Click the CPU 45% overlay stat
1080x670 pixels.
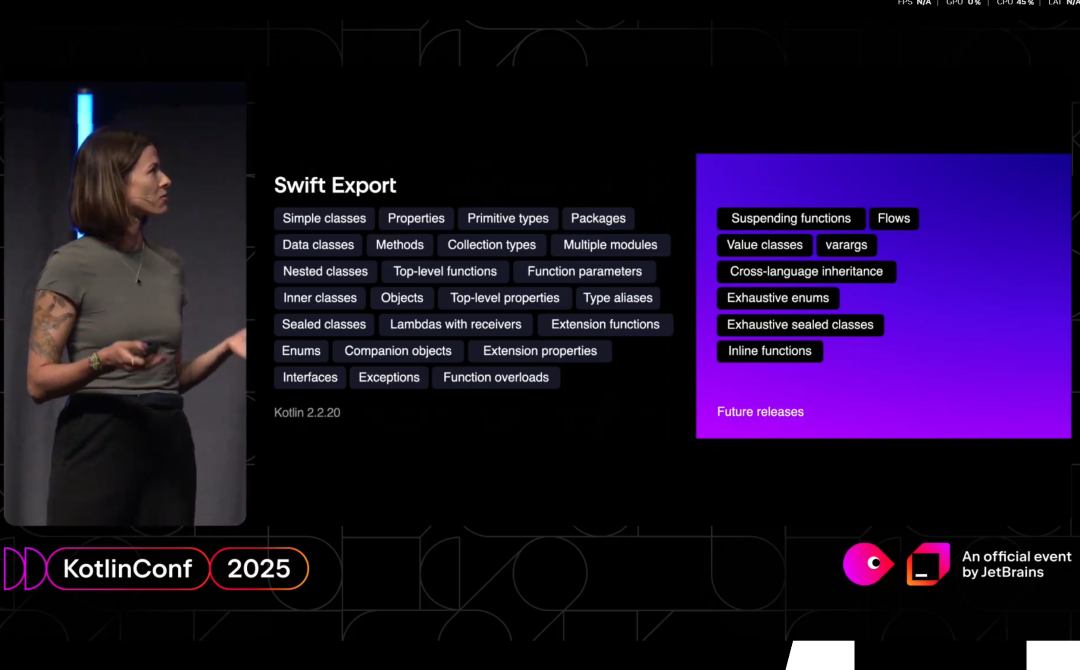click(1015, 3)
